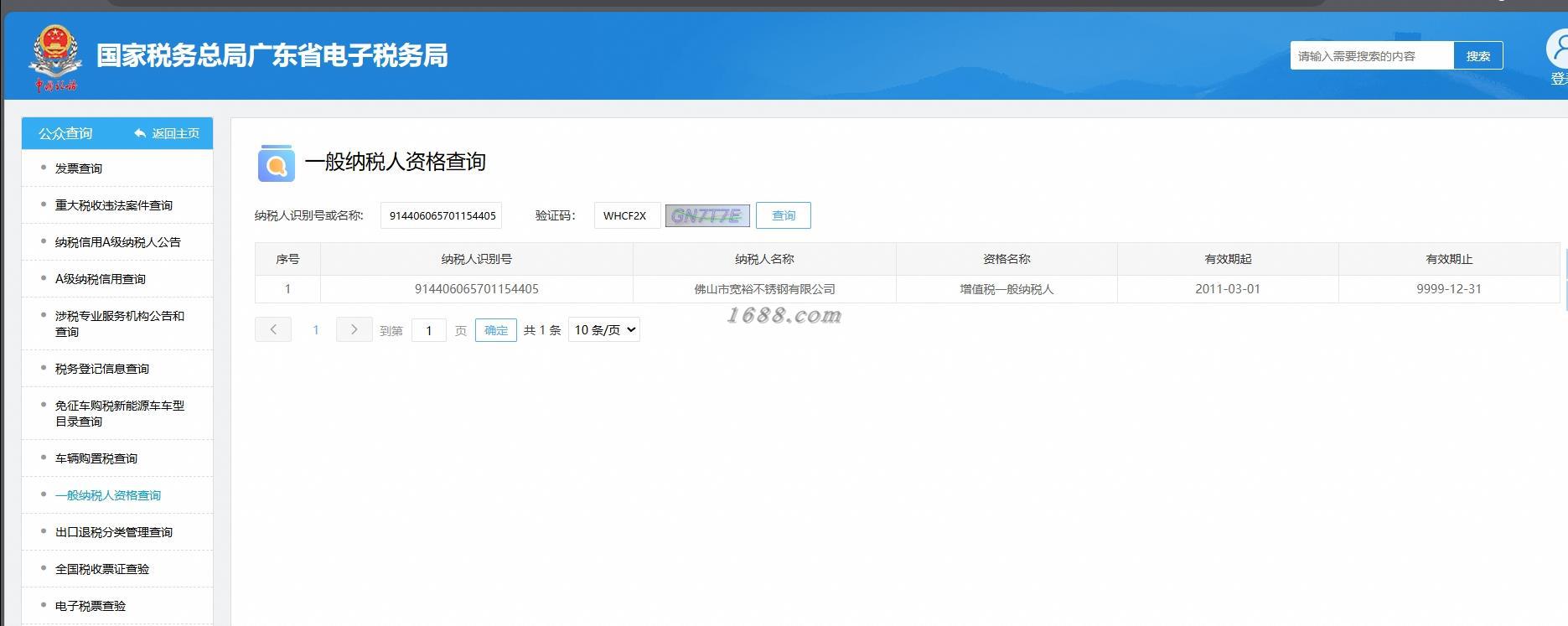This screenshot has width=1568, height=626.
Task: Open the 10 条/页 page size dropdown
Action: click(604, 329)
